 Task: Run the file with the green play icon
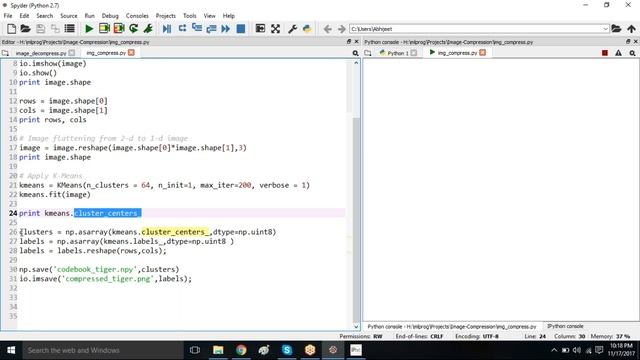pyautogui.click(x=89, y=29)
